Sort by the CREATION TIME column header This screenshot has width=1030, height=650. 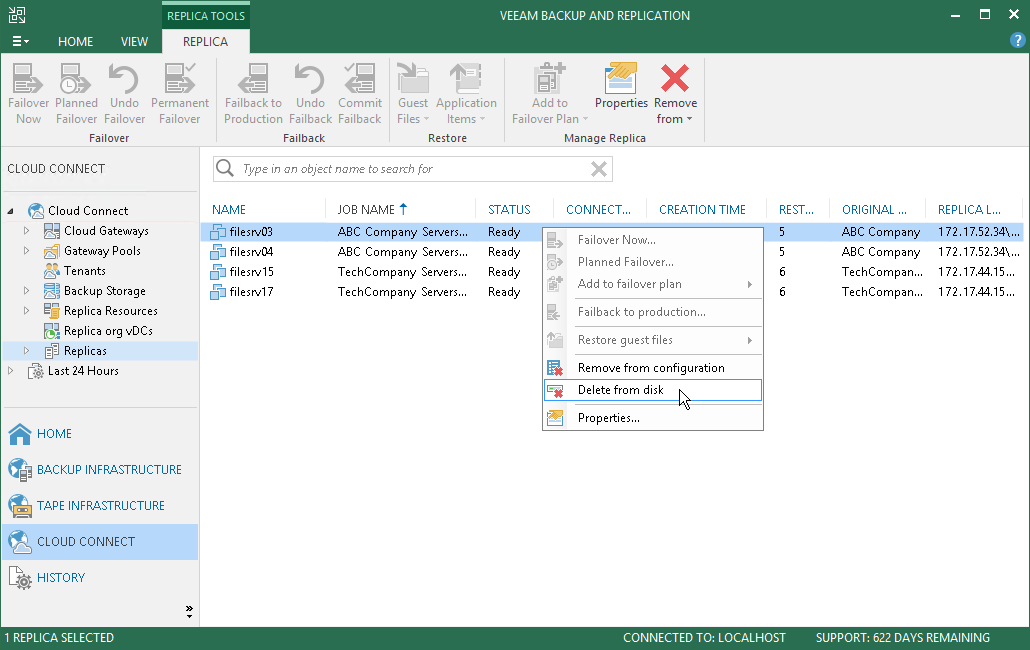tap(702, 209)
